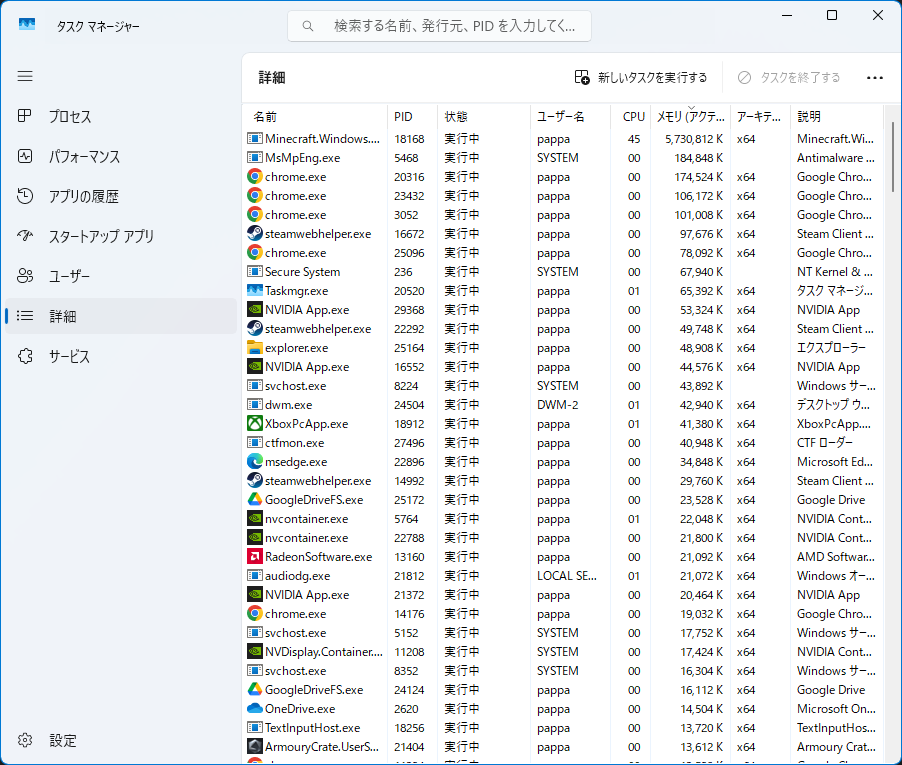This screenshot has height=765, width=902.
Task: Click Steam icon for PID 16672
Action: (x=255, y=234)
